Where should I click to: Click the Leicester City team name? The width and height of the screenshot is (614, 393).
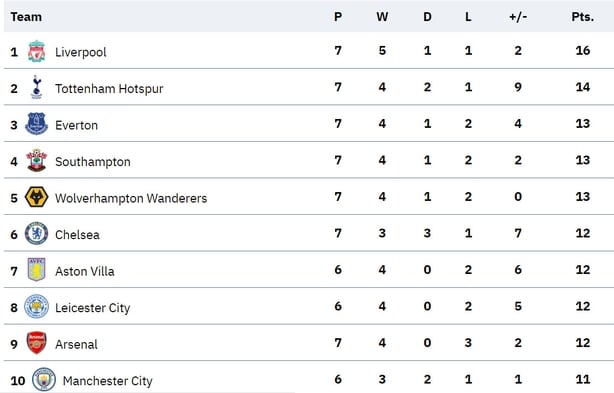tap(92, 308)
